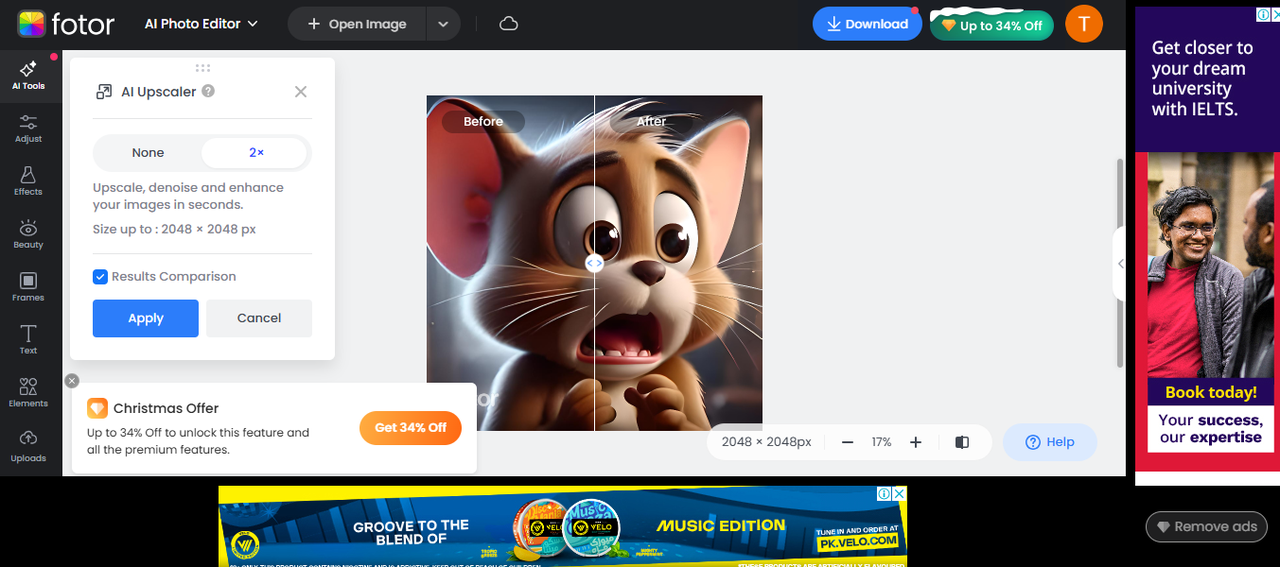Zoom out with the minus icon

click(x=848, y=442)
